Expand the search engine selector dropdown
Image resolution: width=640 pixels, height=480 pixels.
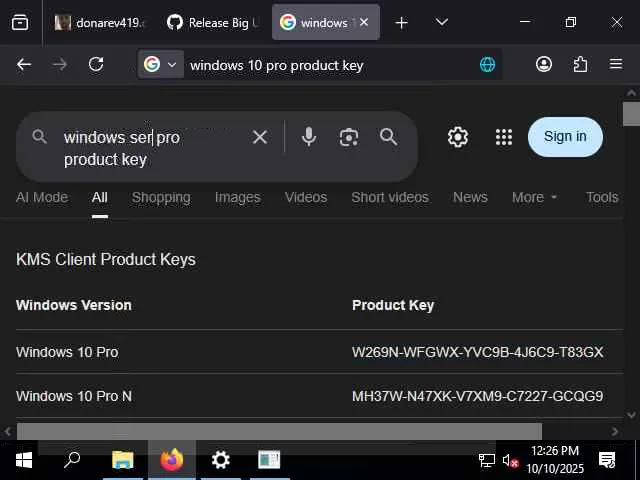click(x=159, y=64)
